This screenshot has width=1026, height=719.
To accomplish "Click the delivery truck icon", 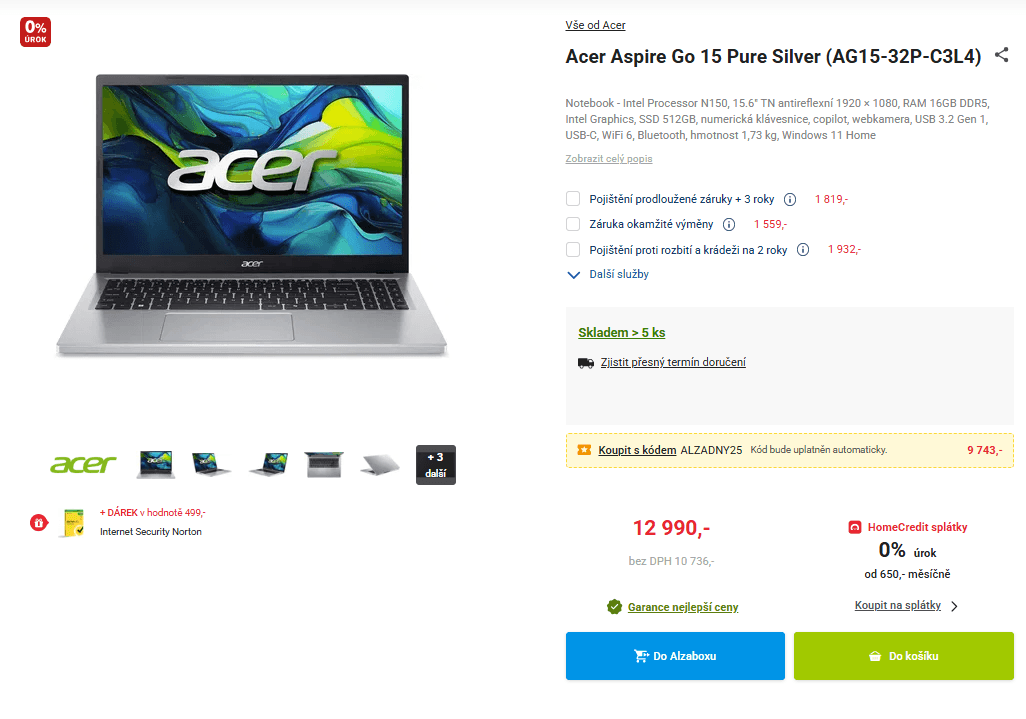I will click(586, 363).
